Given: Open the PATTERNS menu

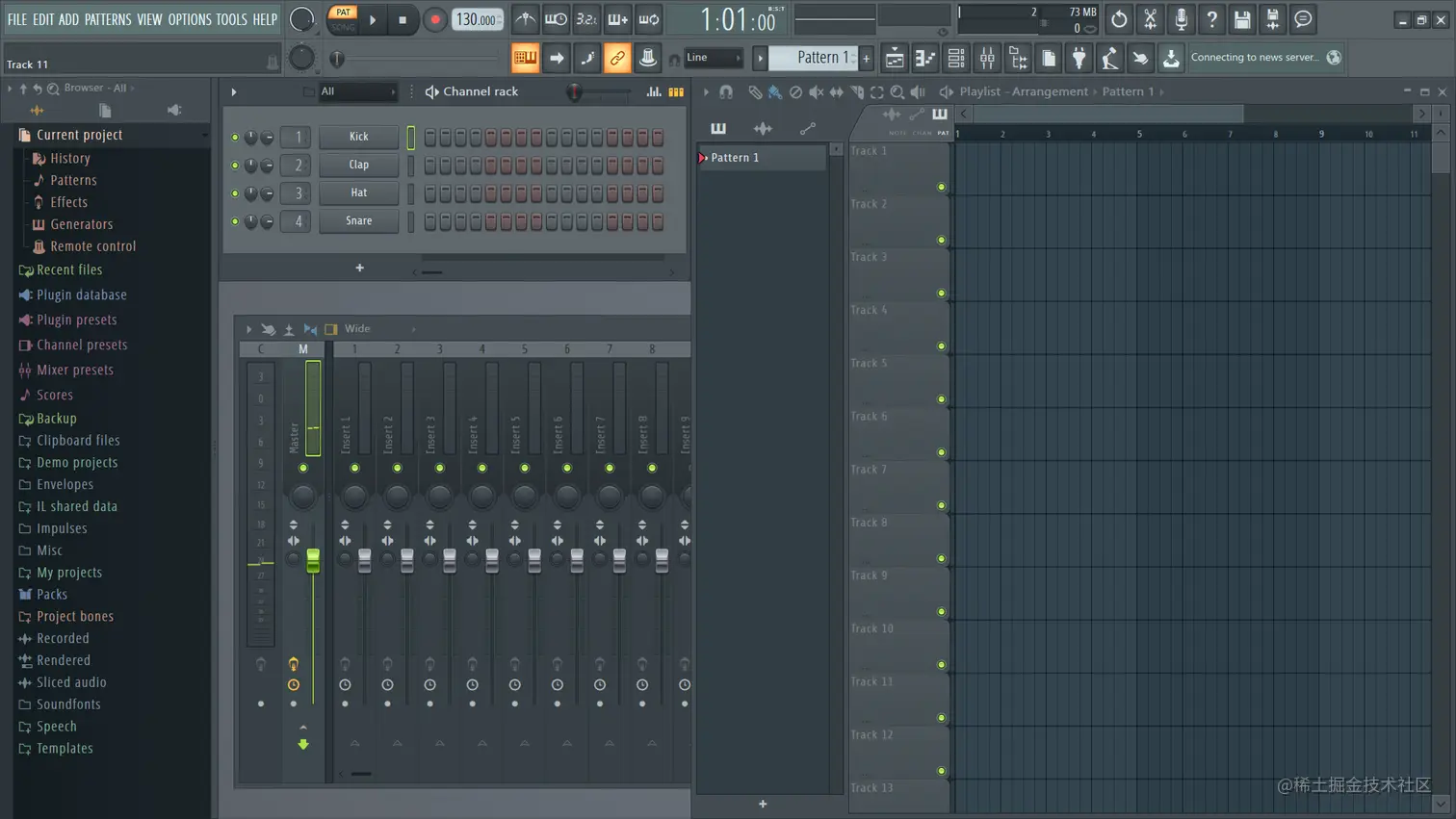Looking at the screenshot, I should coord(108,19).
